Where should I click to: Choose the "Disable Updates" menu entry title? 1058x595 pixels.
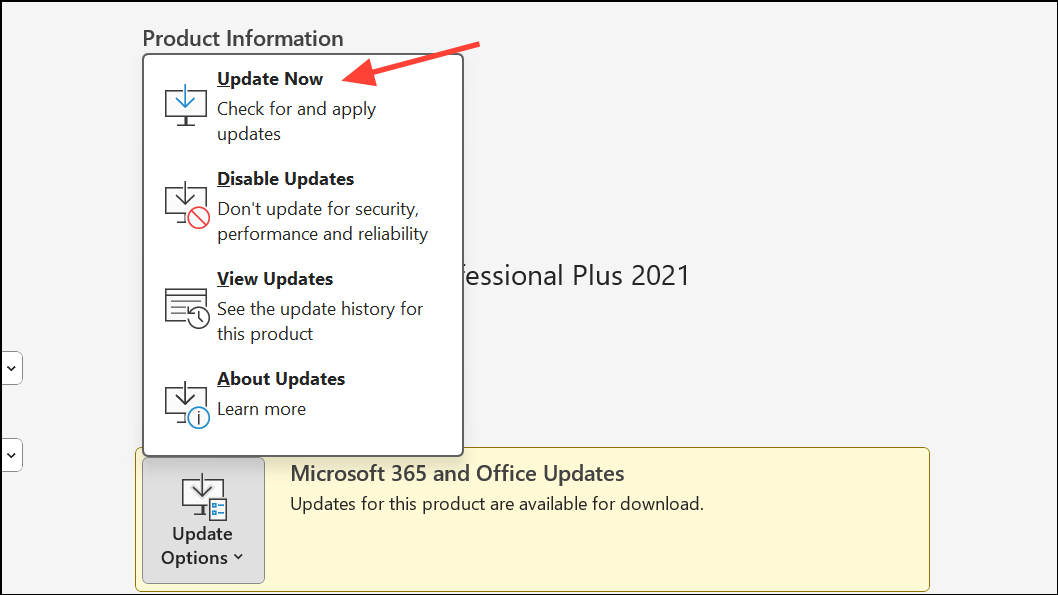click(285, 179)
